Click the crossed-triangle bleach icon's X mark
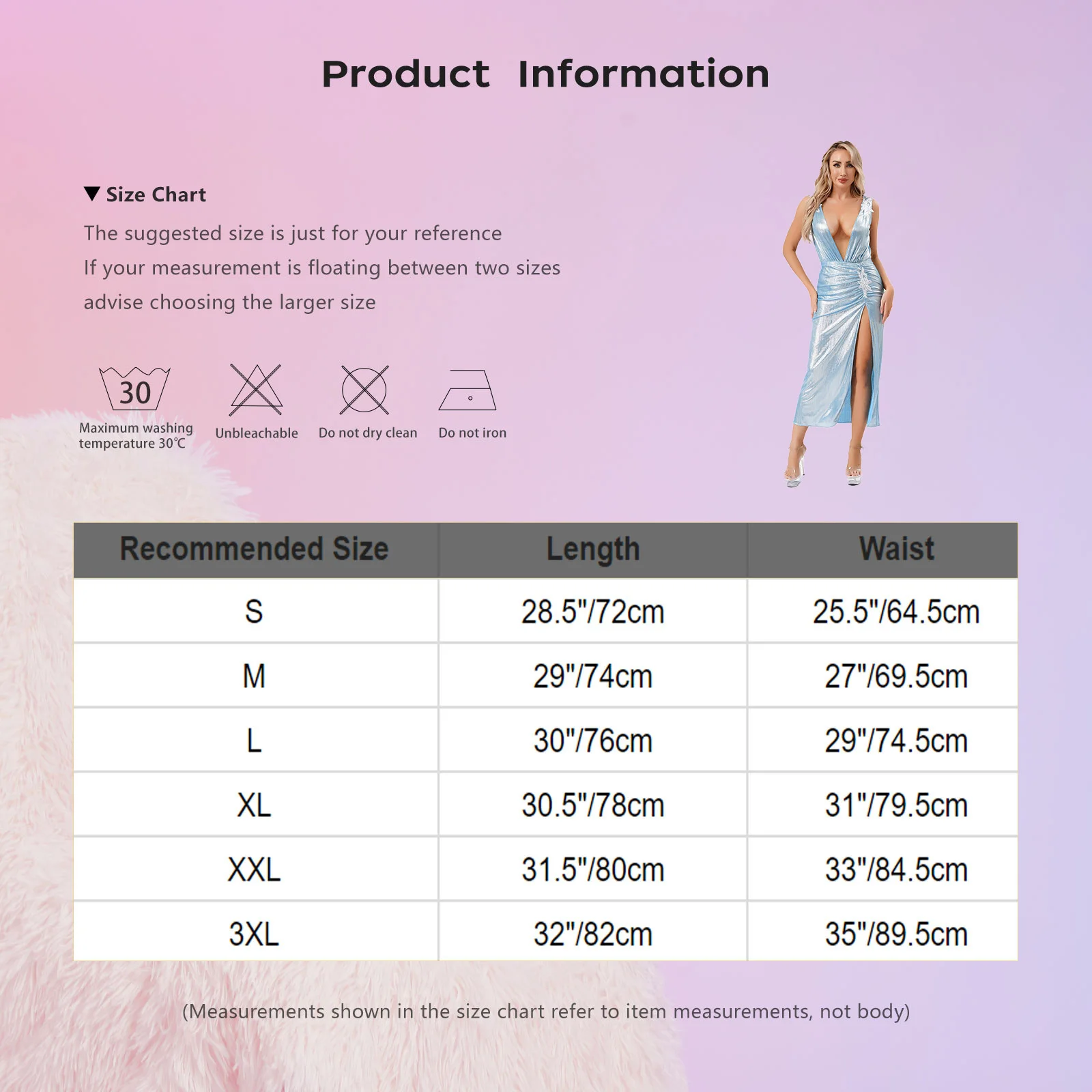The height and width of the screenshot is (1092, 1092). 257,388
